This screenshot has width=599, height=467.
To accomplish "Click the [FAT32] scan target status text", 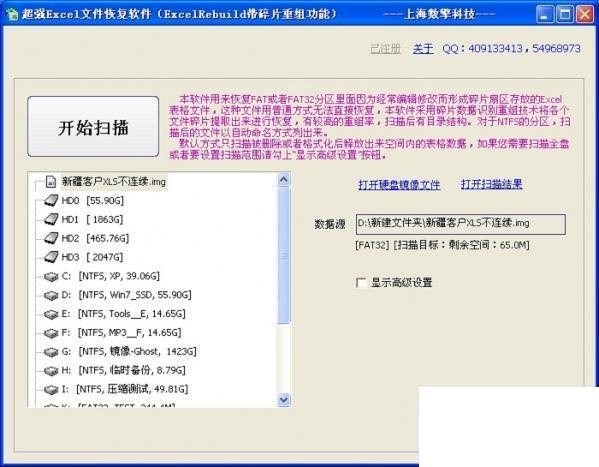I will click(x=442, y=245).
